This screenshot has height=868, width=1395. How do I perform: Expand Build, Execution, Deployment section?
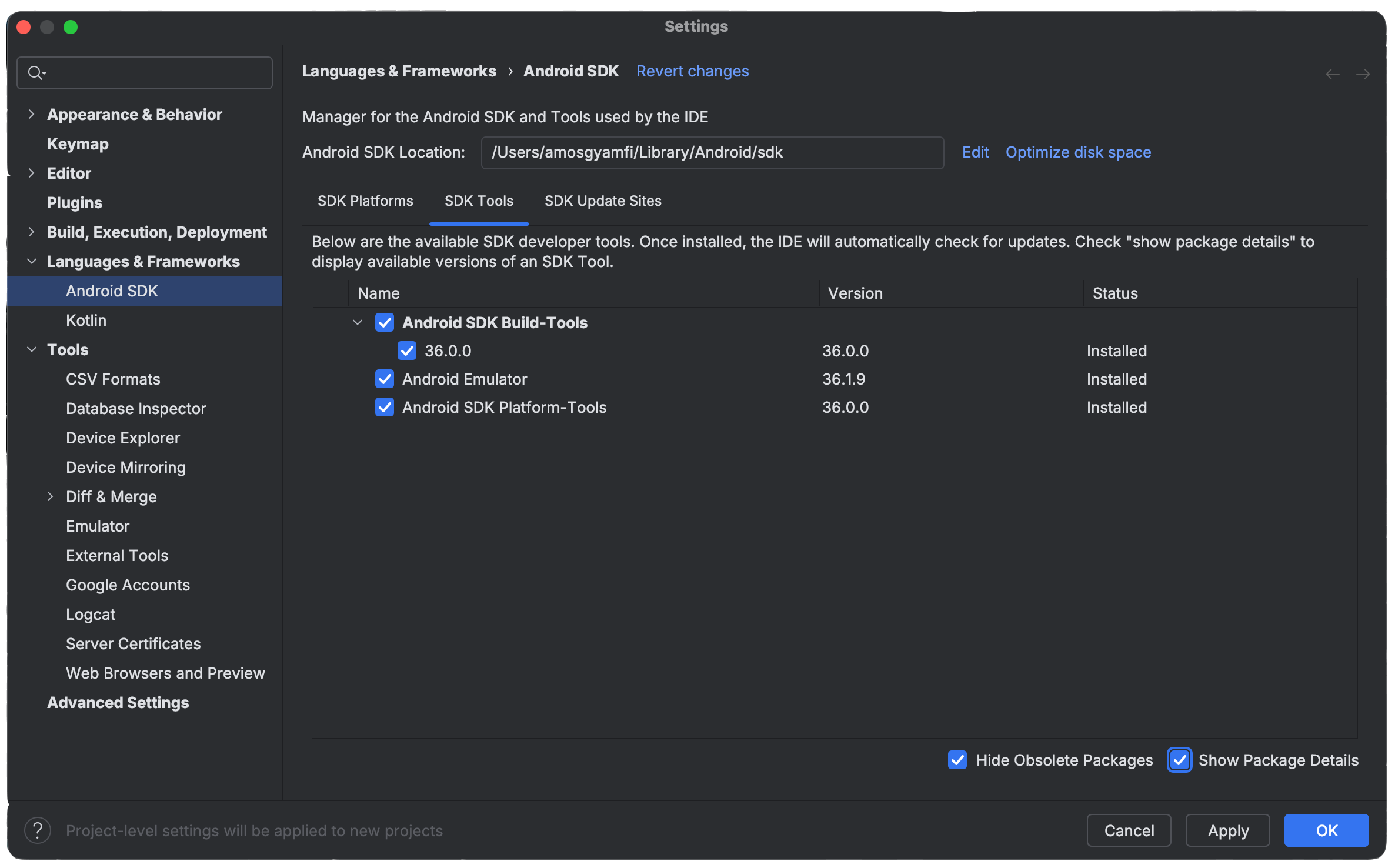pyautogui.click(x=32, y=232)
